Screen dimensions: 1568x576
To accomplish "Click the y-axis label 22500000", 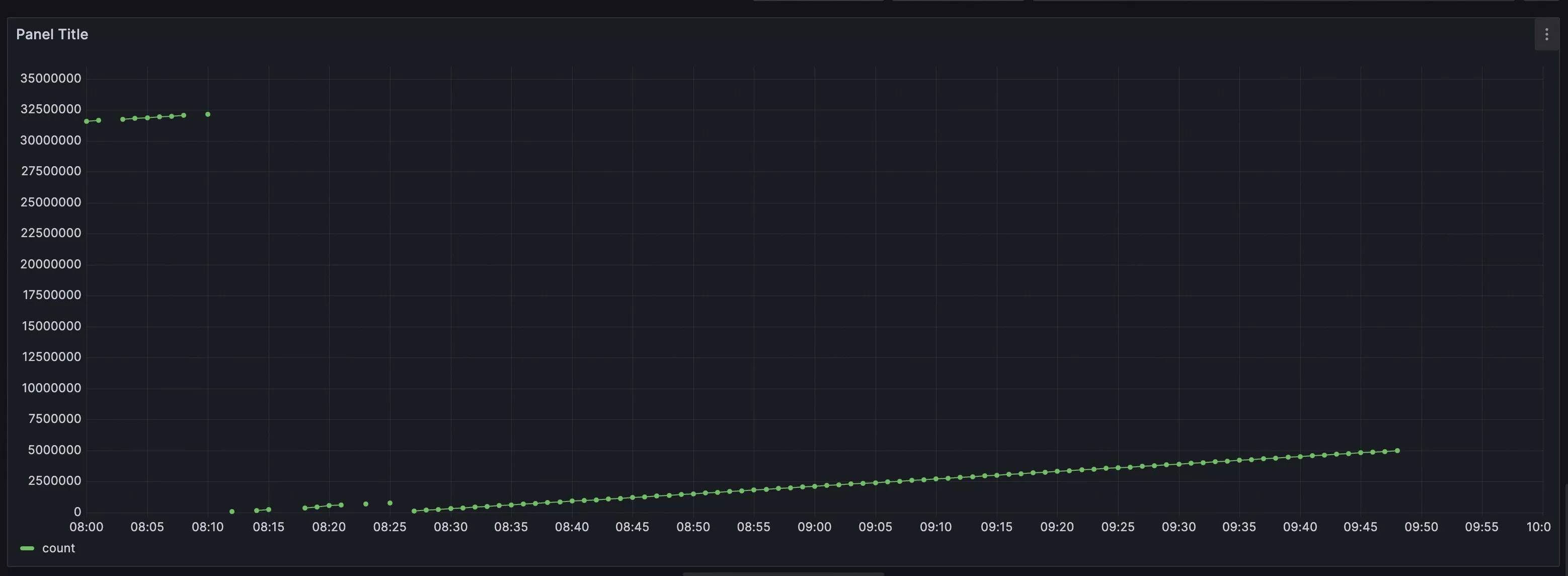I will coord(50,233).
